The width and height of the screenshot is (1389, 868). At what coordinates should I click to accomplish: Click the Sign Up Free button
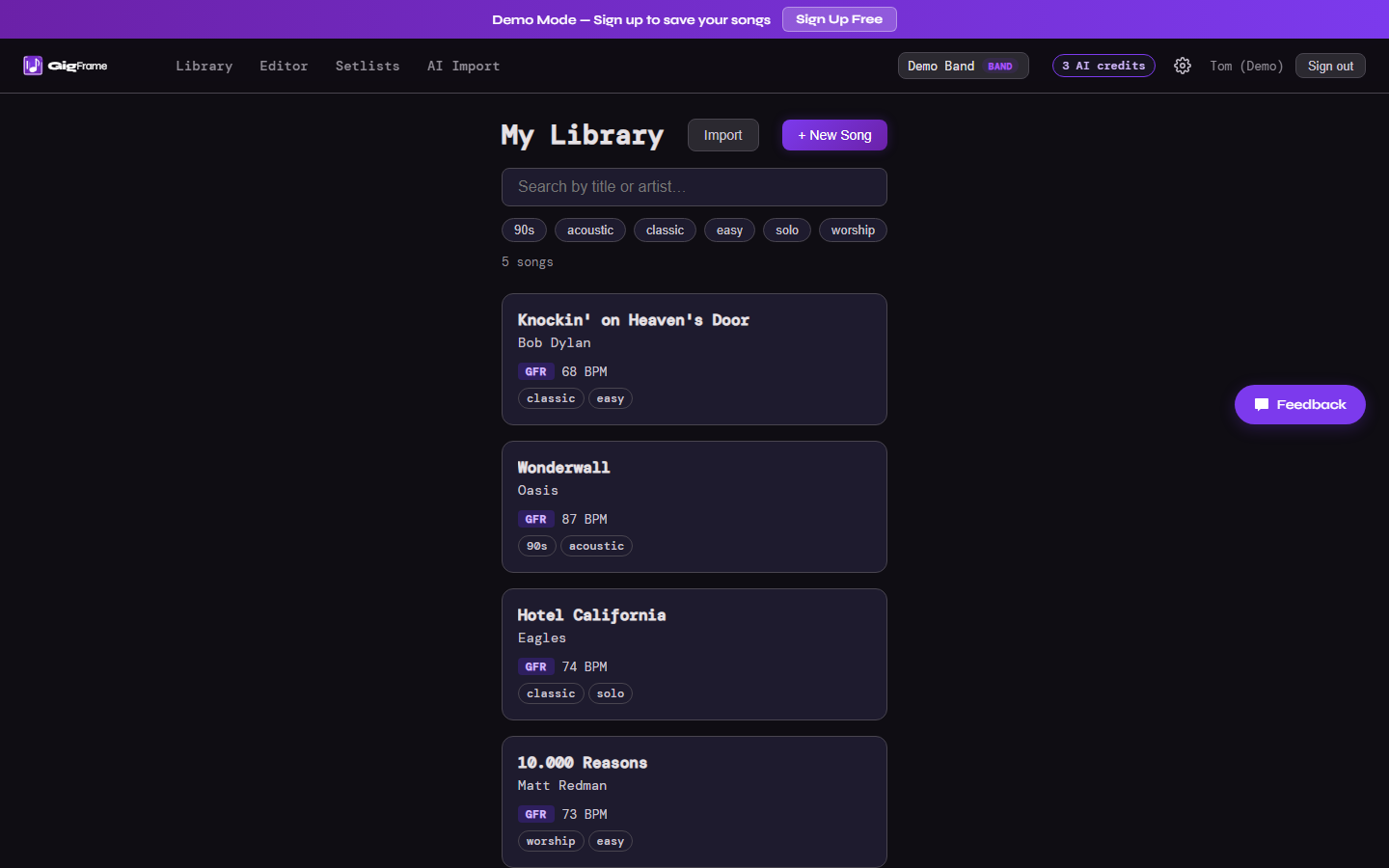pyautogui.click(x=839, y=19)
